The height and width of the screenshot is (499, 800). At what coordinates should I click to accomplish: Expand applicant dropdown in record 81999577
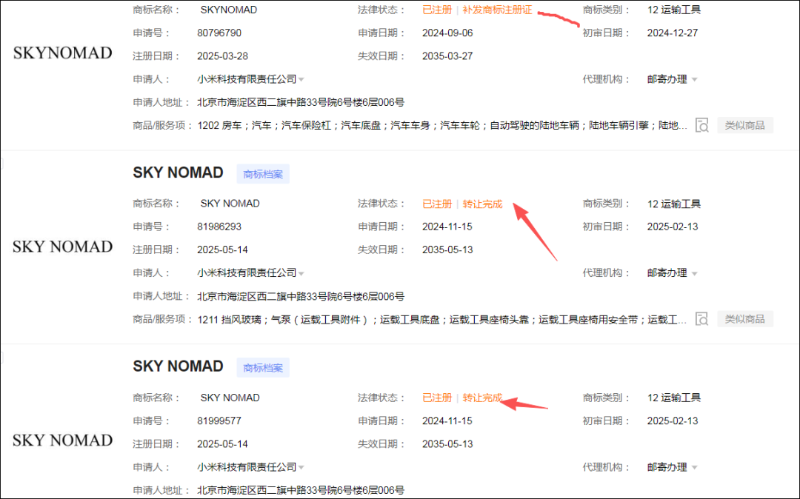[x=302, y=467]
